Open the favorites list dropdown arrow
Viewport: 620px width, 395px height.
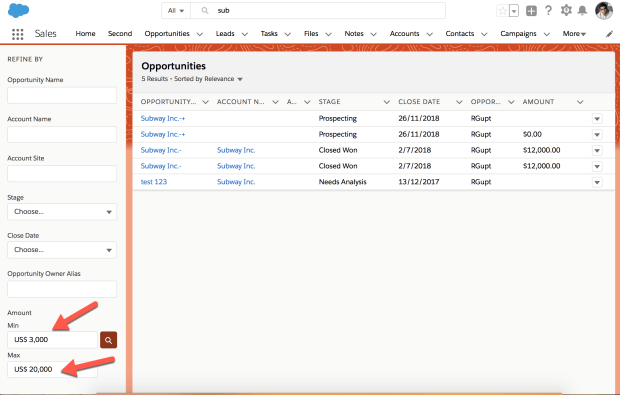(514, 11)
